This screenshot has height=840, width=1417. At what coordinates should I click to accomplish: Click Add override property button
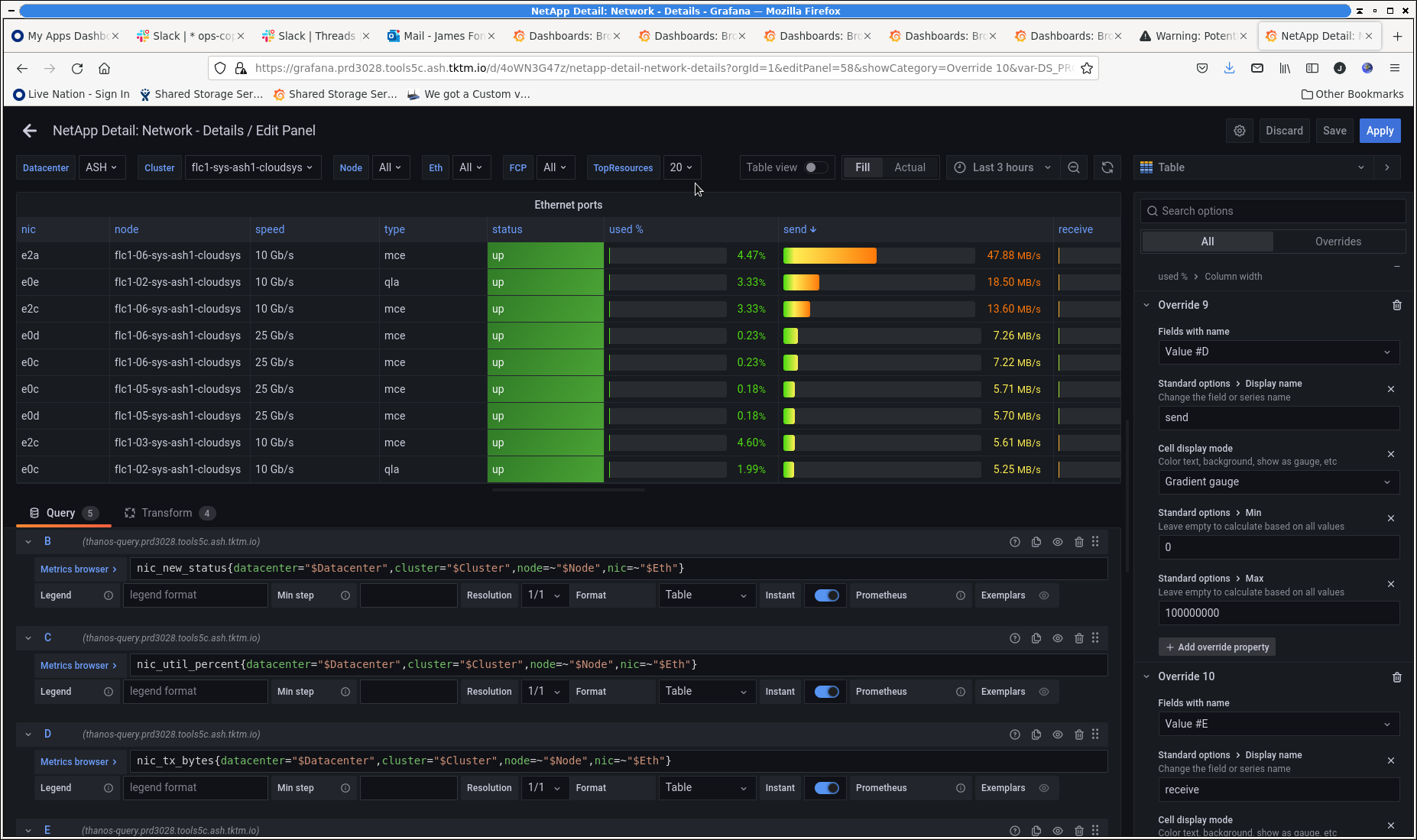coord(1217,647)
